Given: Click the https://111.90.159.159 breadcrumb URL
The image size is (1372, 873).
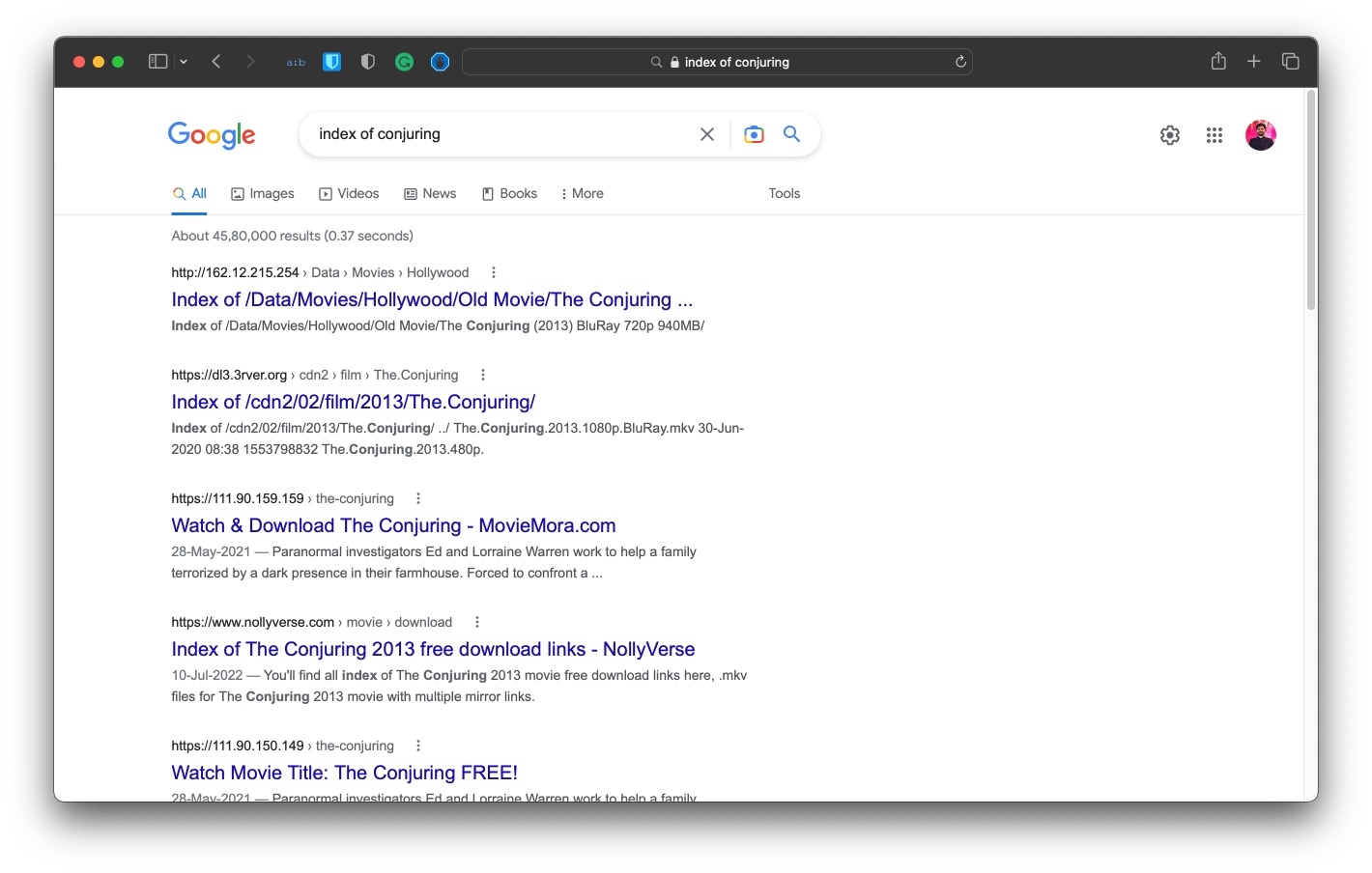Looking at the screenshot, I should click(x=238, y=499).
